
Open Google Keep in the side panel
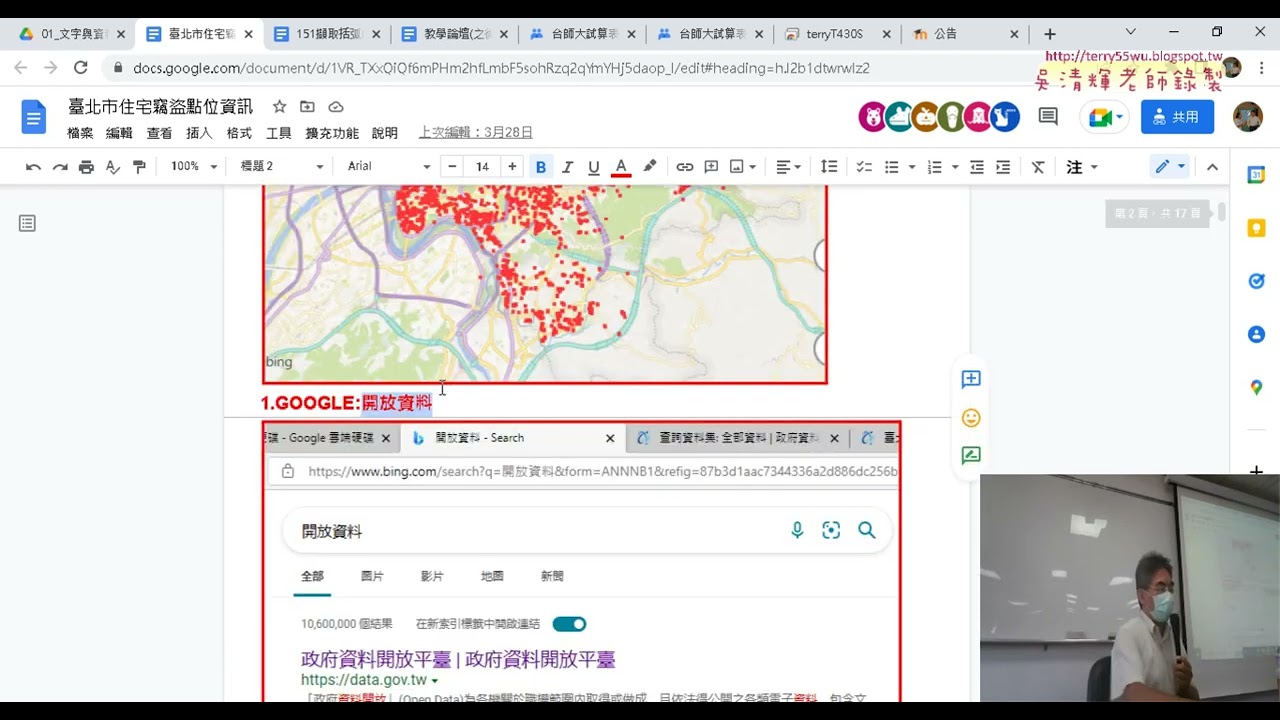1256,228
